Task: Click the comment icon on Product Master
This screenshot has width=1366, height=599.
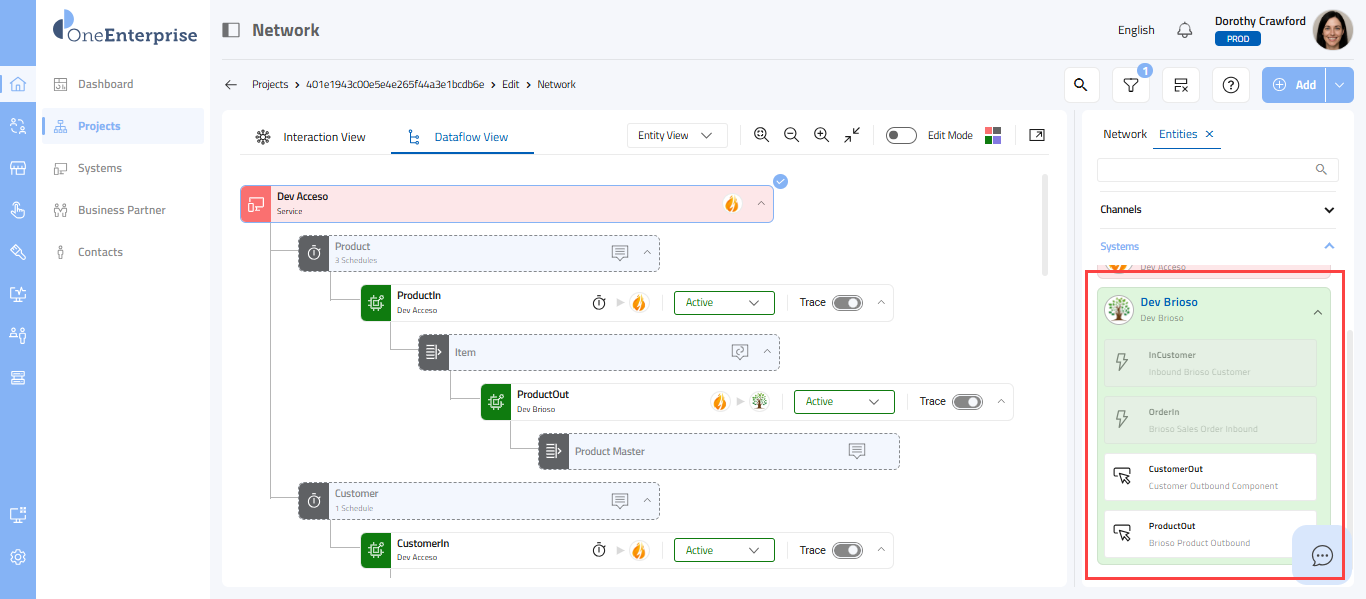Action: point(857,451)
